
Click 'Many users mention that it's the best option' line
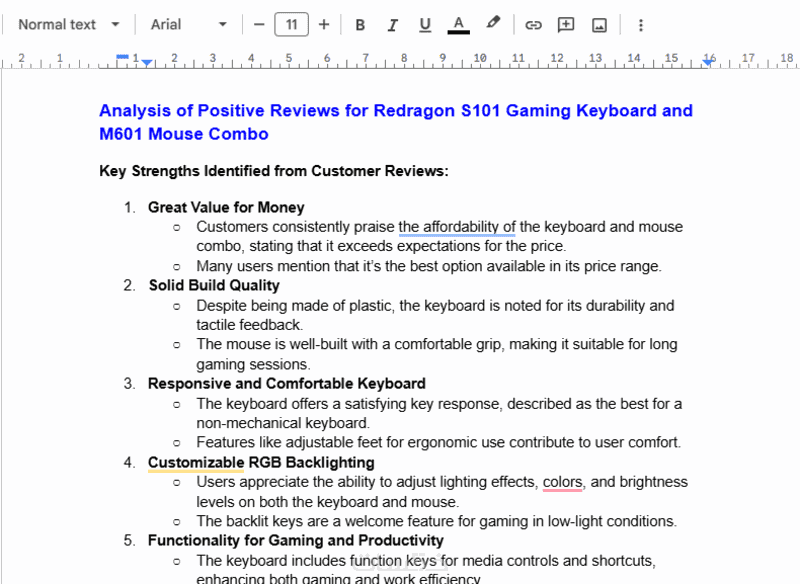(x=429, y=266)
